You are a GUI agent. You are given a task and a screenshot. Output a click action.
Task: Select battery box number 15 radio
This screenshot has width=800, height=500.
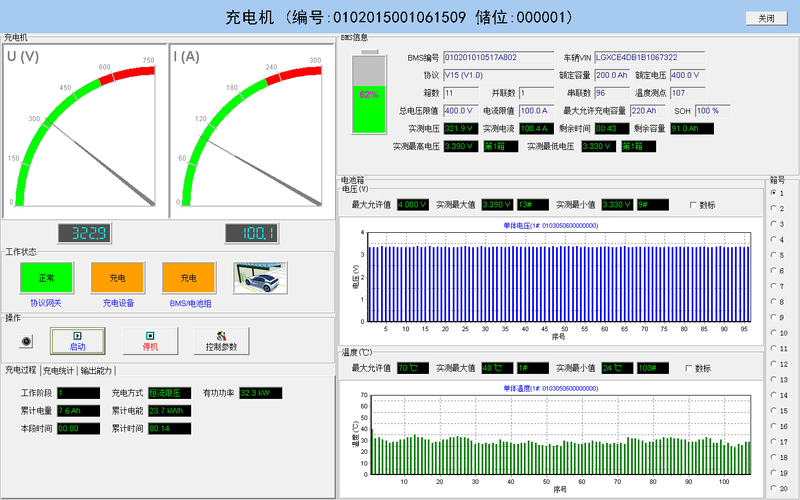tap(773, 411)
